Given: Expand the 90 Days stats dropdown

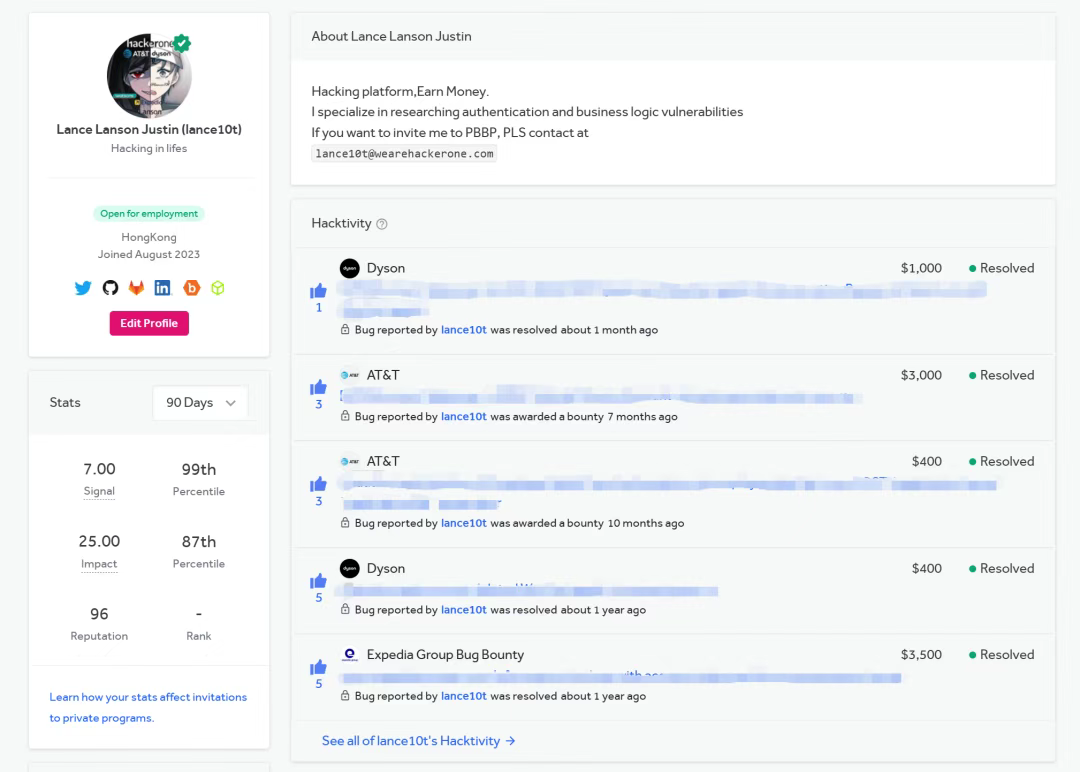Looking at the screenshot, I should (200, 402).
